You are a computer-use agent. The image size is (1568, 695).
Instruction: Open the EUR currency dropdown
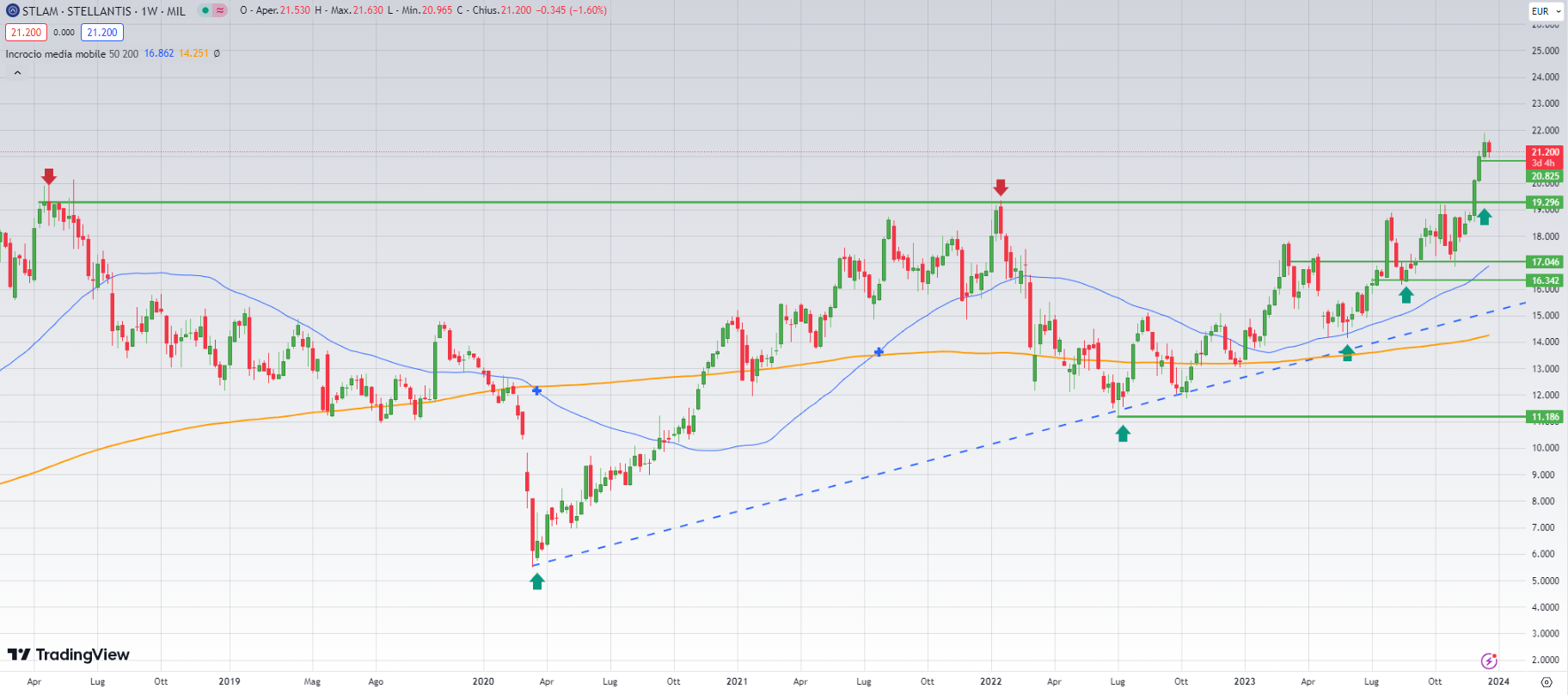[x=1546, y=11]
